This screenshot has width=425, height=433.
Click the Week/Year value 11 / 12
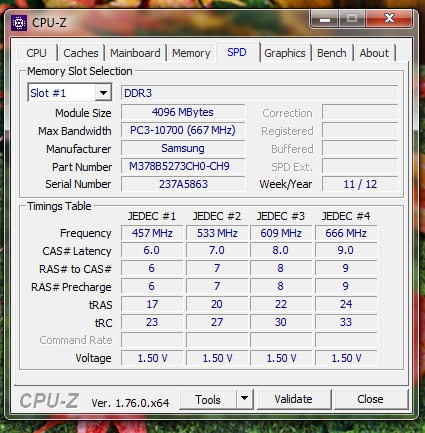coord(360,184)
